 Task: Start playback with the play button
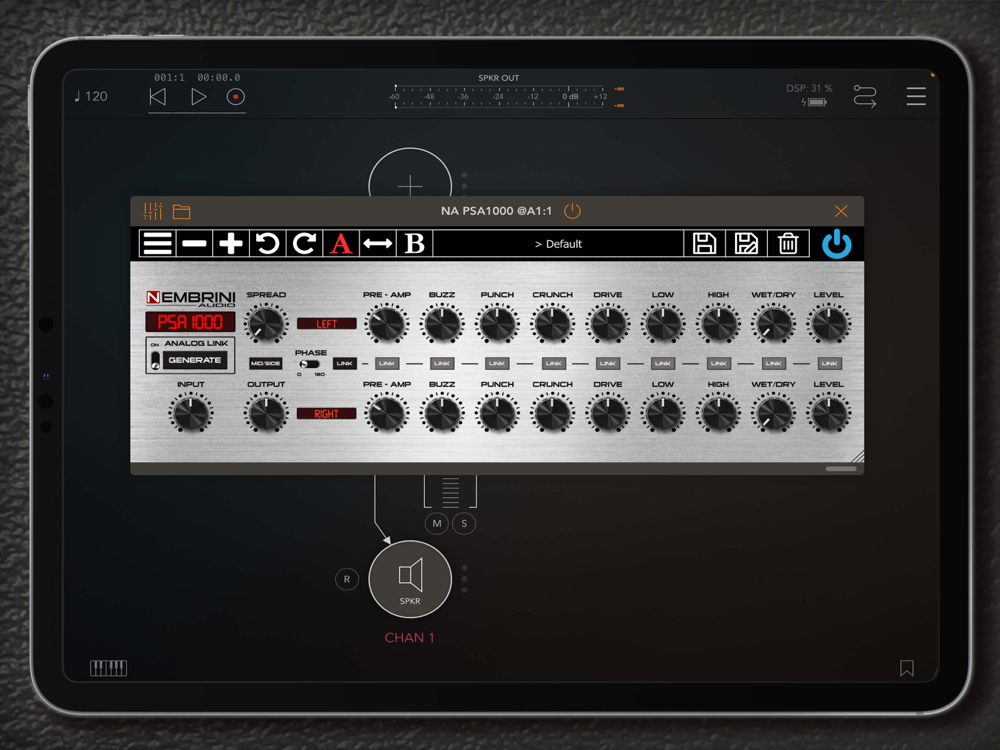pyautogui.click(x=198, y=97)
